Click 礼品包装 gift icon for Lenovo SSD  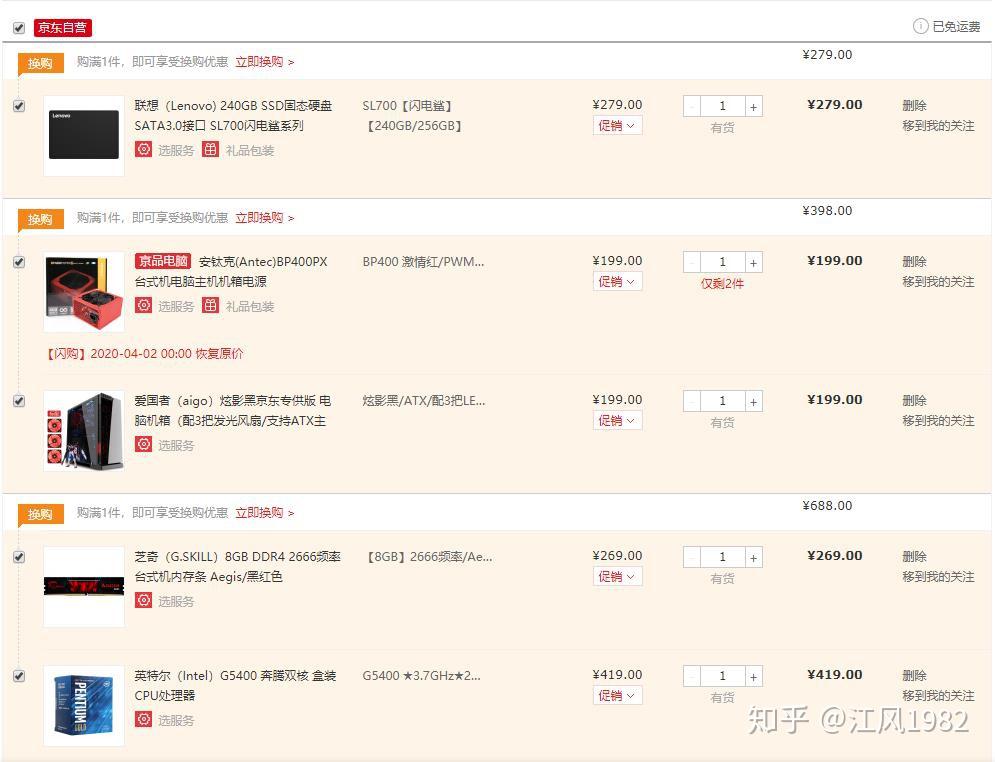pos(210,150)
